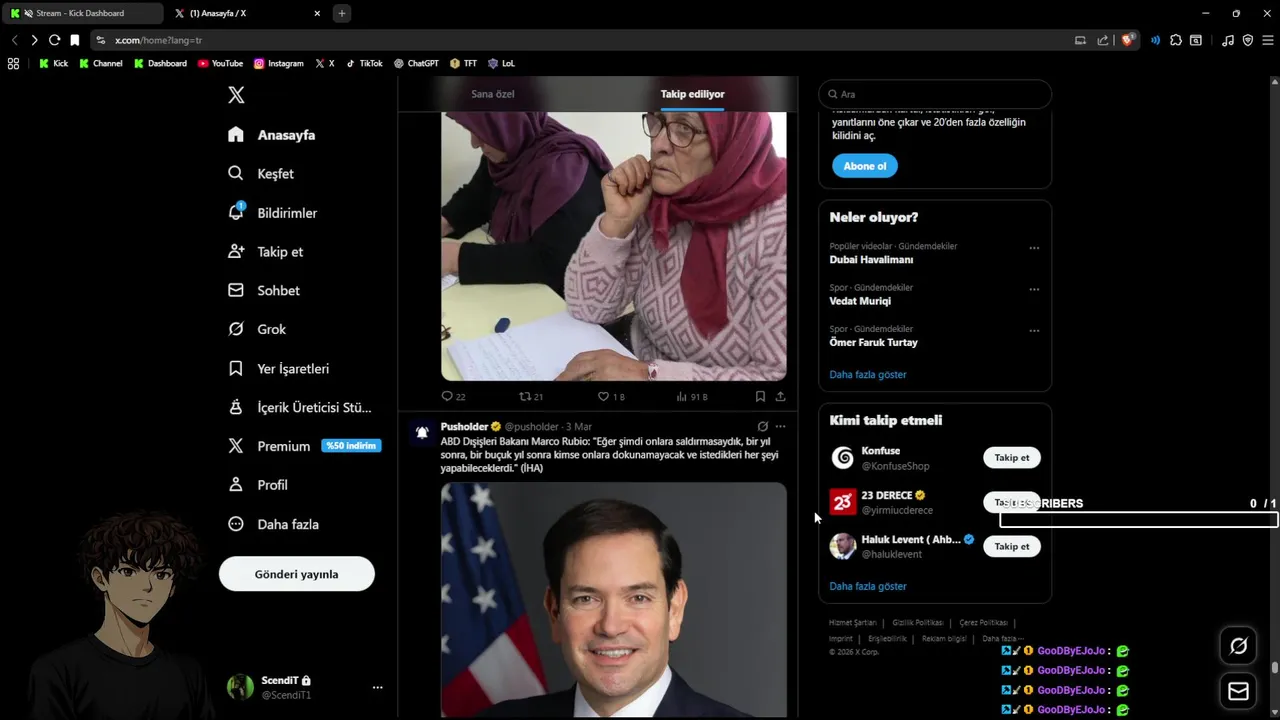Viewport: 1280px width, 720px height.
Task: Like the headscarf photo post
Action: pos(603,397)
